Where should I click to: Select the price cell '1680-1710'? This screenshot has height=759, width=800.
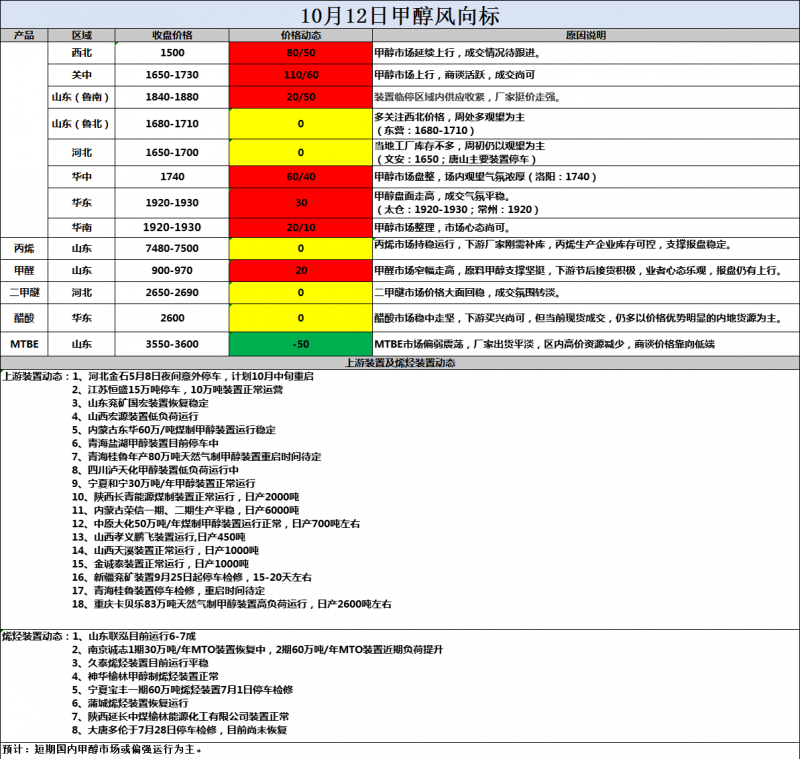tap(172, 123)
